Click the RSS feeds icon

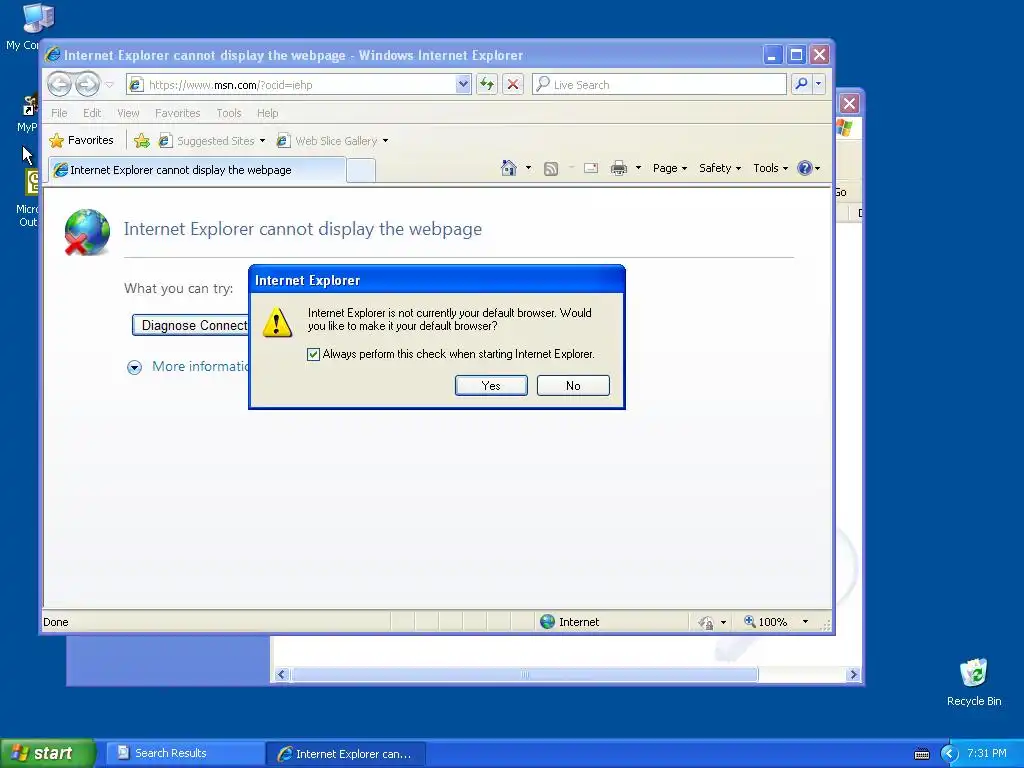[551, 168]
